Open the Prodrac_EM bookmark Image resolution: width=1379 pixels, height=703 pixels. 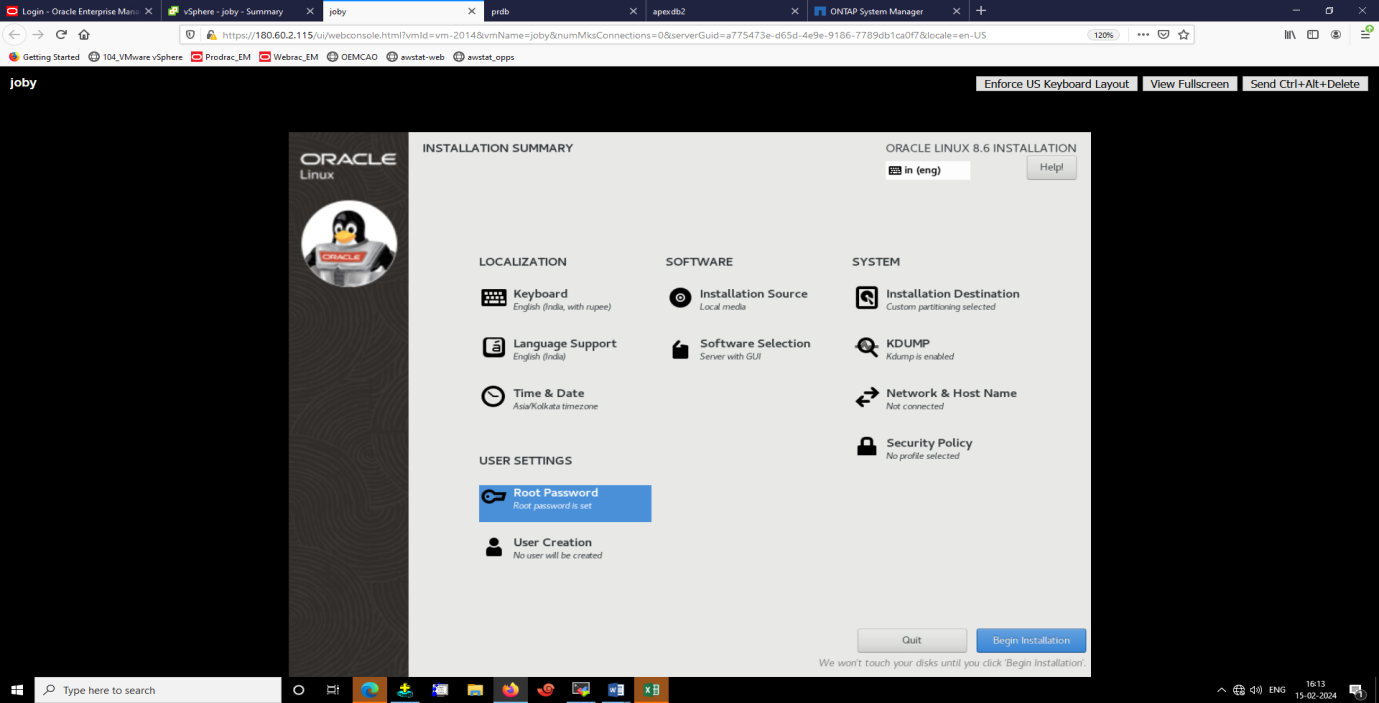pyautogui.click(x=221, y=57)
